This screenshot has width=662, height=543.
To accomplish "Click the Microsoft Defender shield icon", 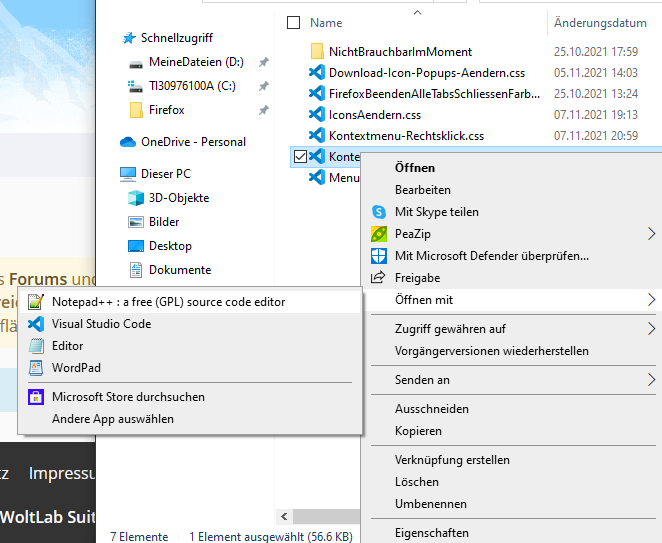I will coord(379,256).
